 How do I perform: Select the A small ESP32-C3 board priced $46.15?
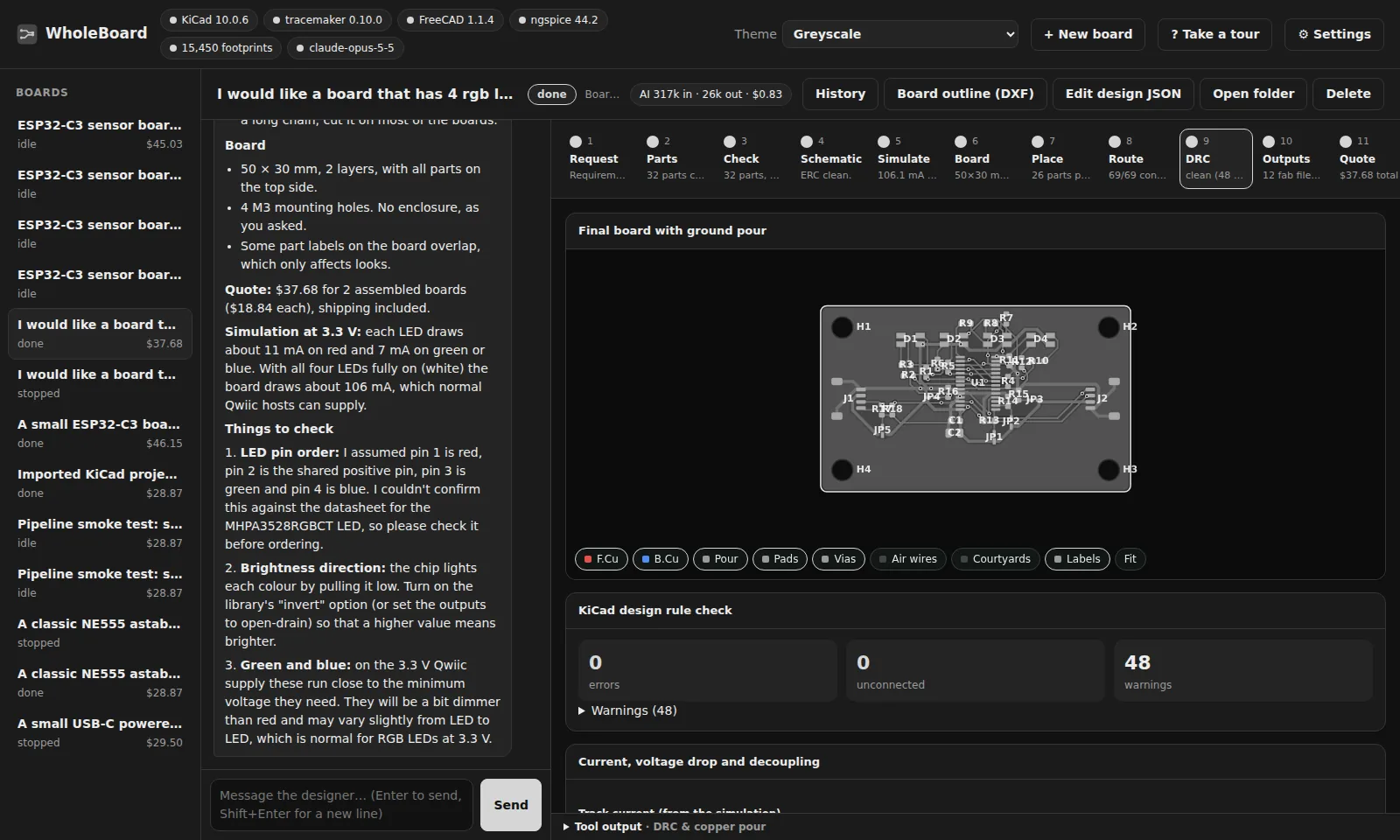(x=100, y=434)
